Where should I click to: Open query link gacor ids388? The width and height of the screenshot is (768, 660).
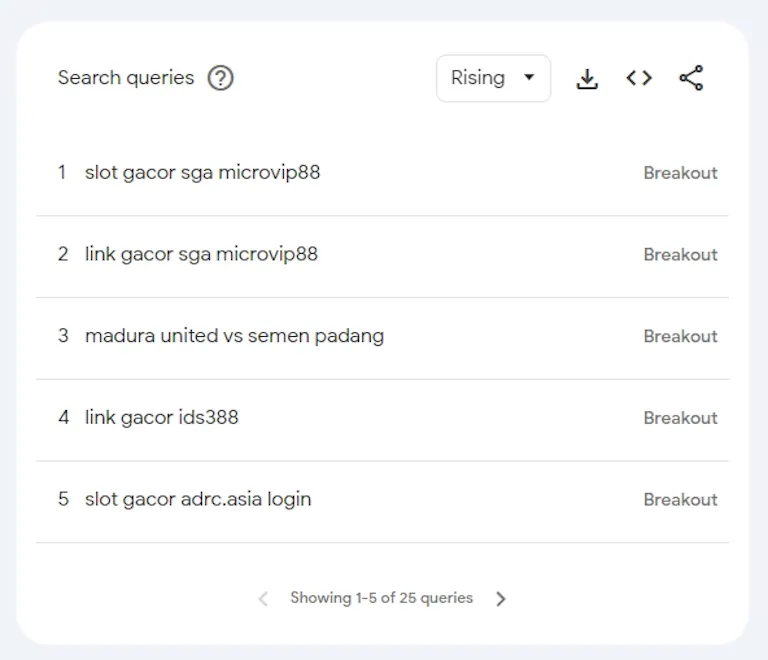tap(162, 418)
